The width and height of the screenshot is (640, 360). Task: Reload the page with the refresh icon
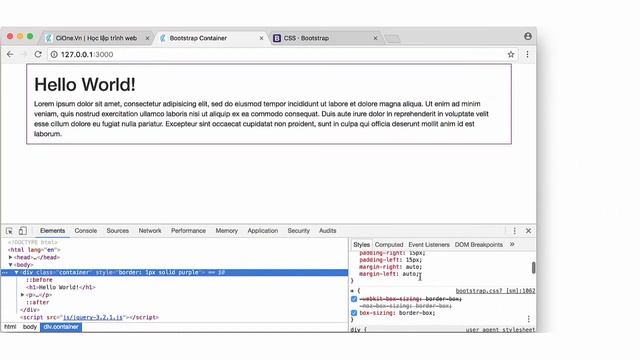tap(38, 54)
